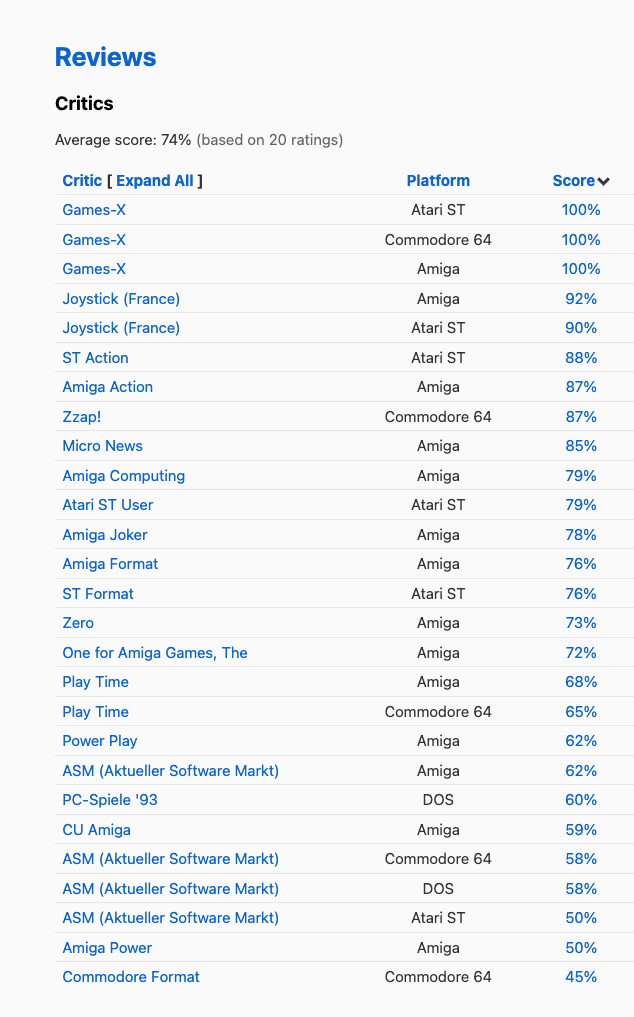Screen dimensions: 634x1017
Task: Sort table by Critic column
Action: (x=82, y=181)
